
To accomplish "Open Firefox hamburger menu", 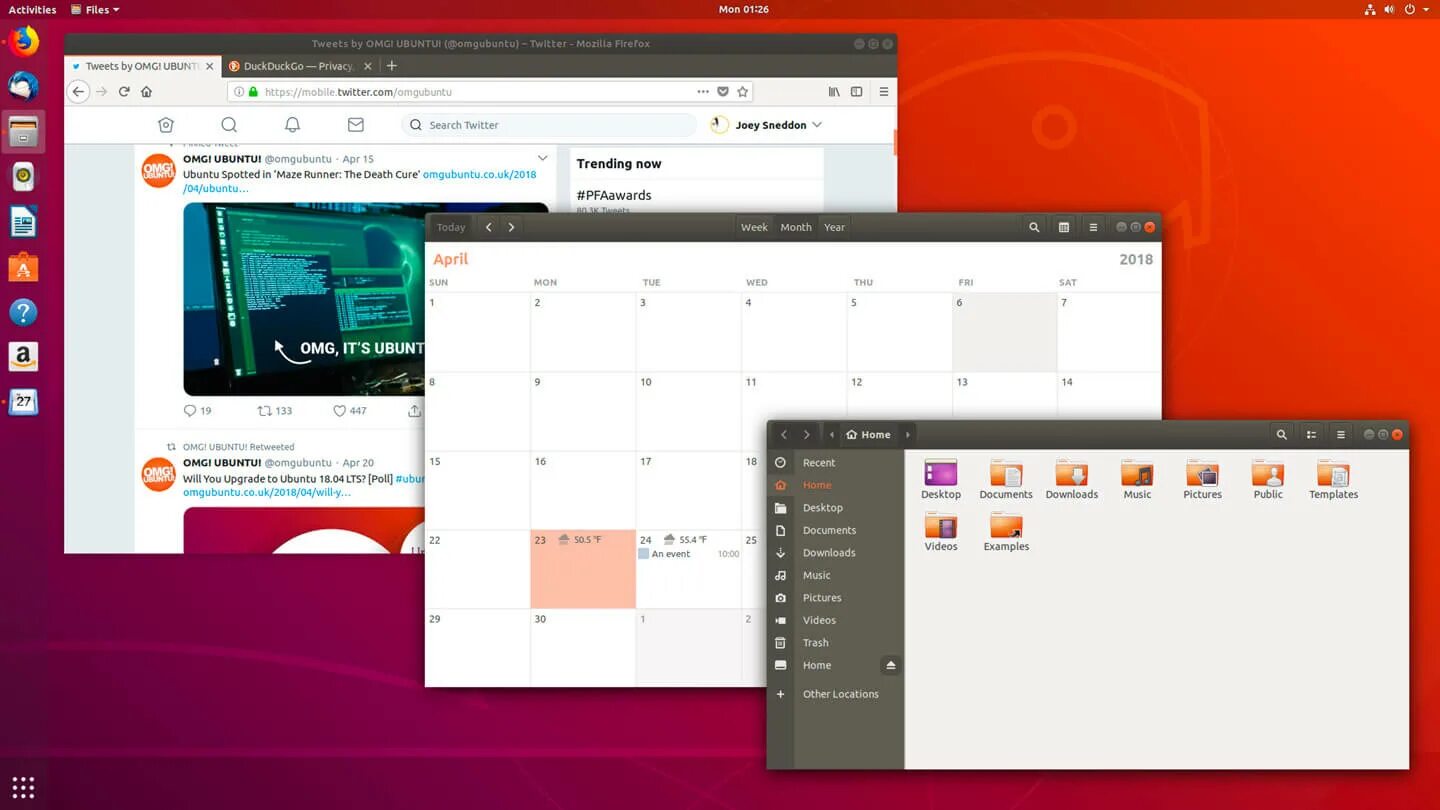I will pyautogui.click(x=883, y=91).
